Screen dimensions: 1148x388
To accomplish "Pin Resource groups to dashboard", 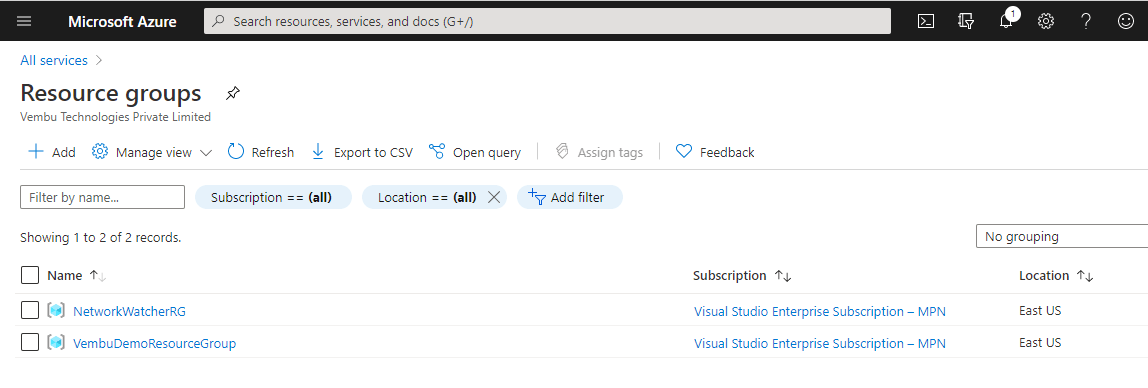I will pyautogui.click(x=233, y=94).
